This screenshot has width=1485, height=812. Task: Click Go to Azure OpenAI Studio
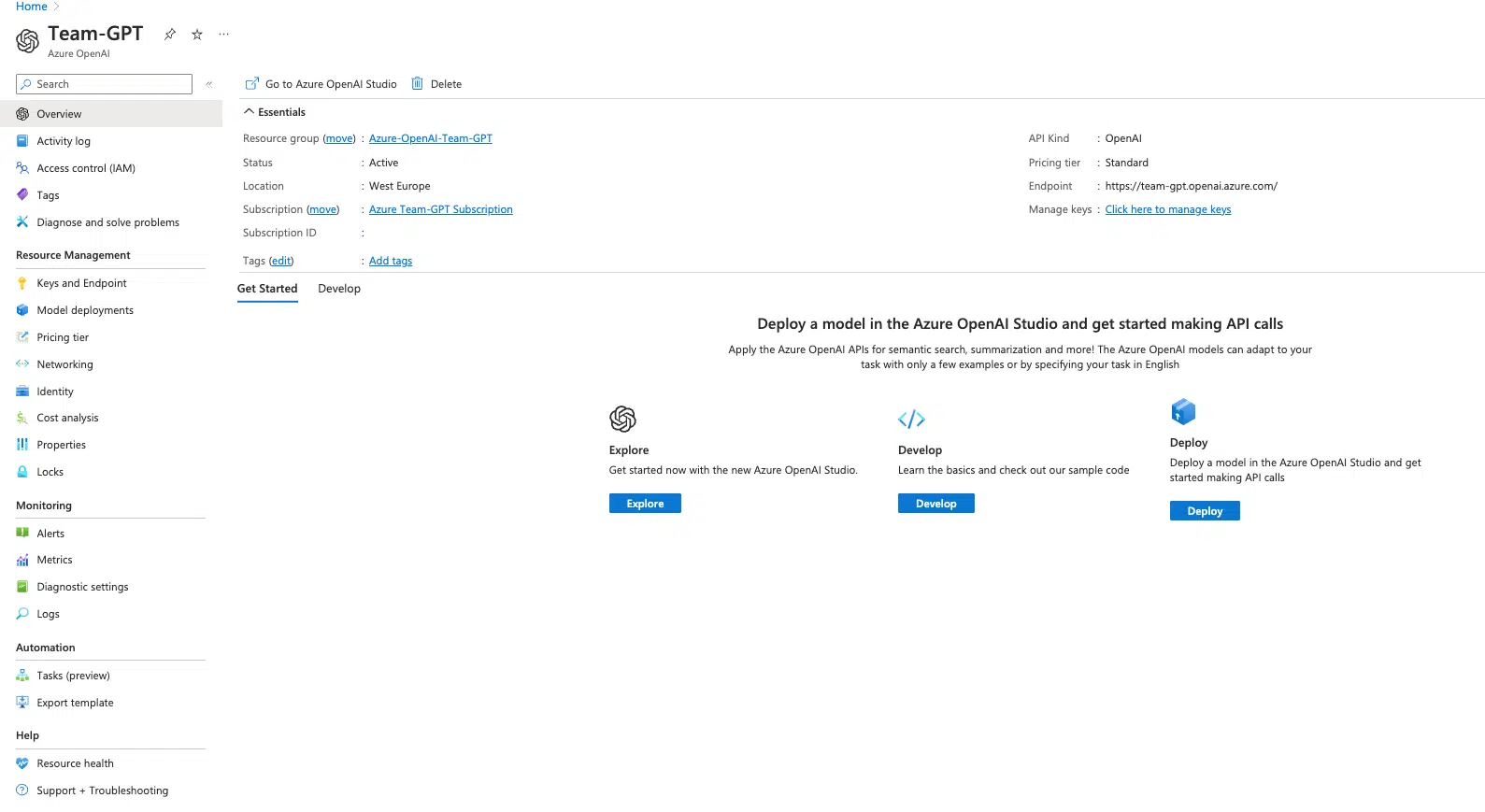coord(321,84)
